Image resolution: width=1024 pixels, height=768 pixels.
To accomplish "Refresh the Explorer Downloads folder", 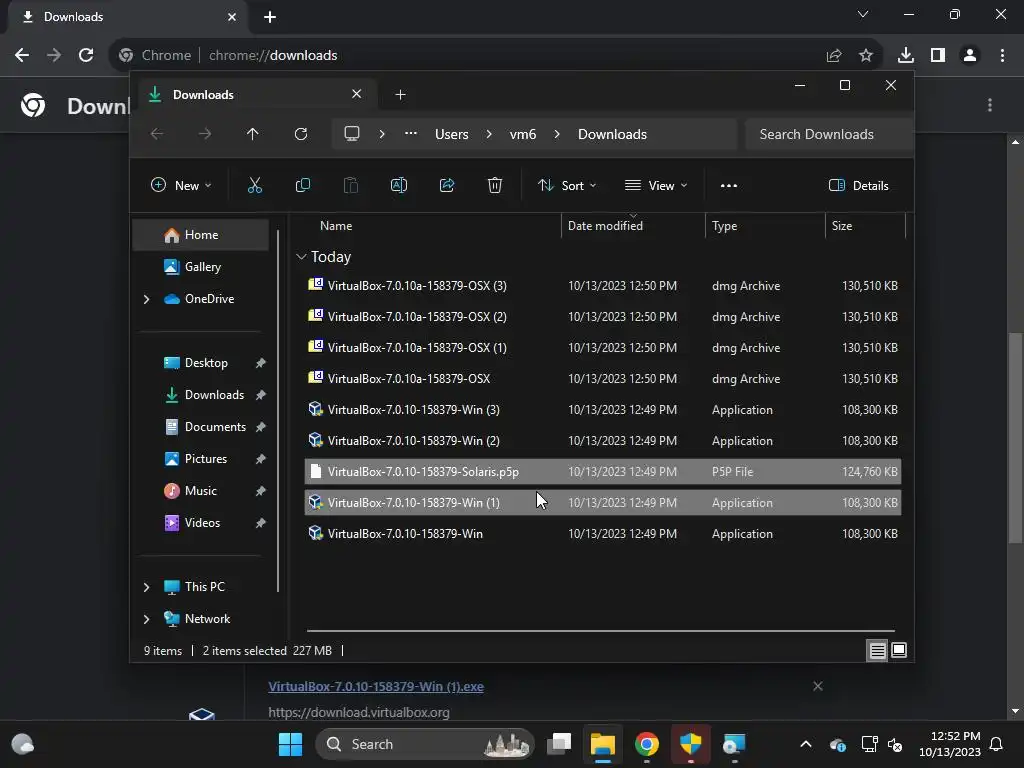I will (300, 134).
